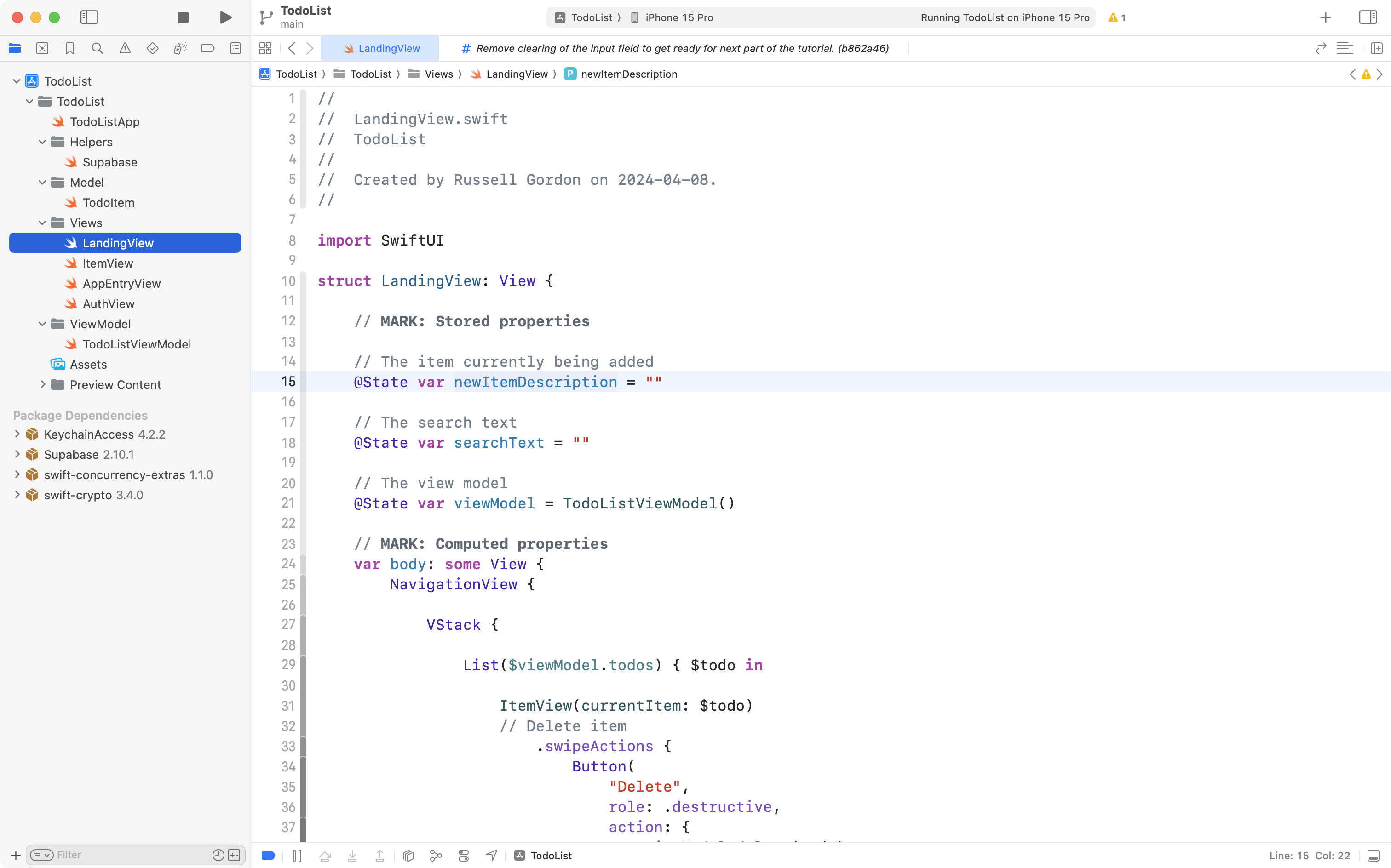Select the Issue navigator warning triangle

click(125, 48)
